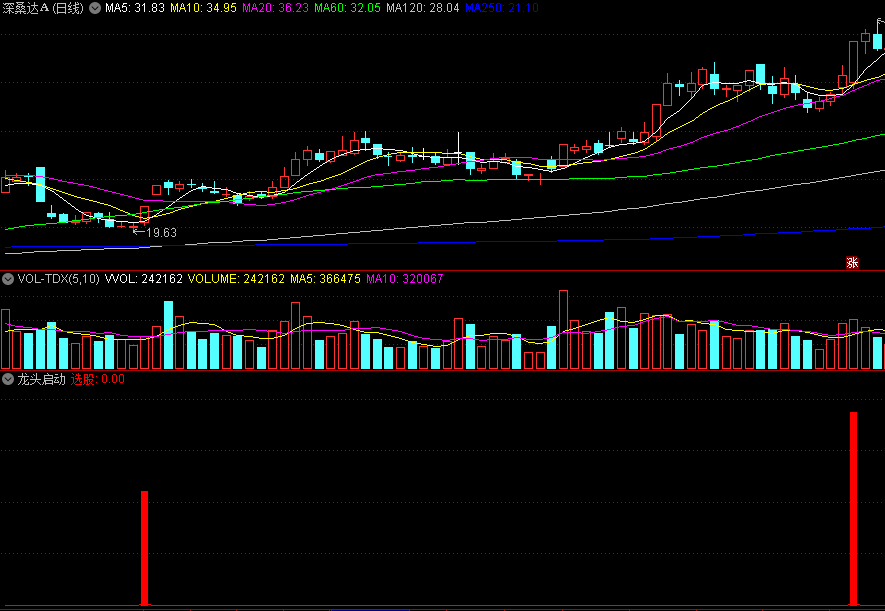Select the tallest red volume bar

tap(563, 329)
